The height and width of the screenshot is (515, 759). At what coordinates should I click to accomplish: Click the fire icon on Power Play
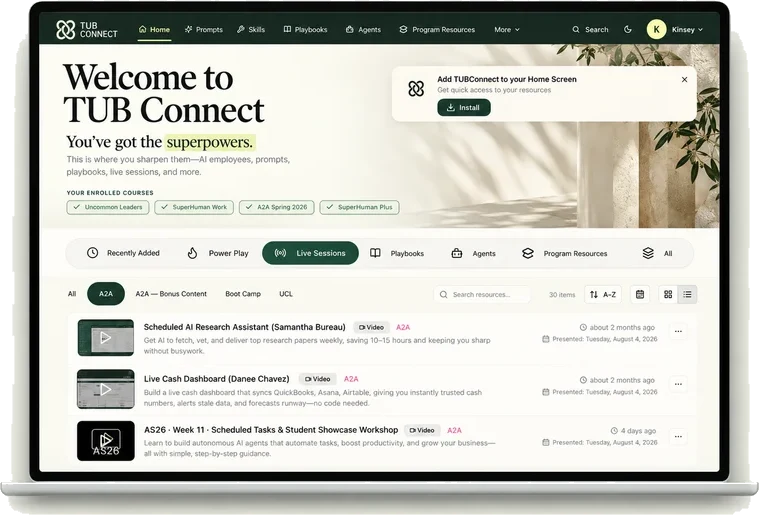192,253
